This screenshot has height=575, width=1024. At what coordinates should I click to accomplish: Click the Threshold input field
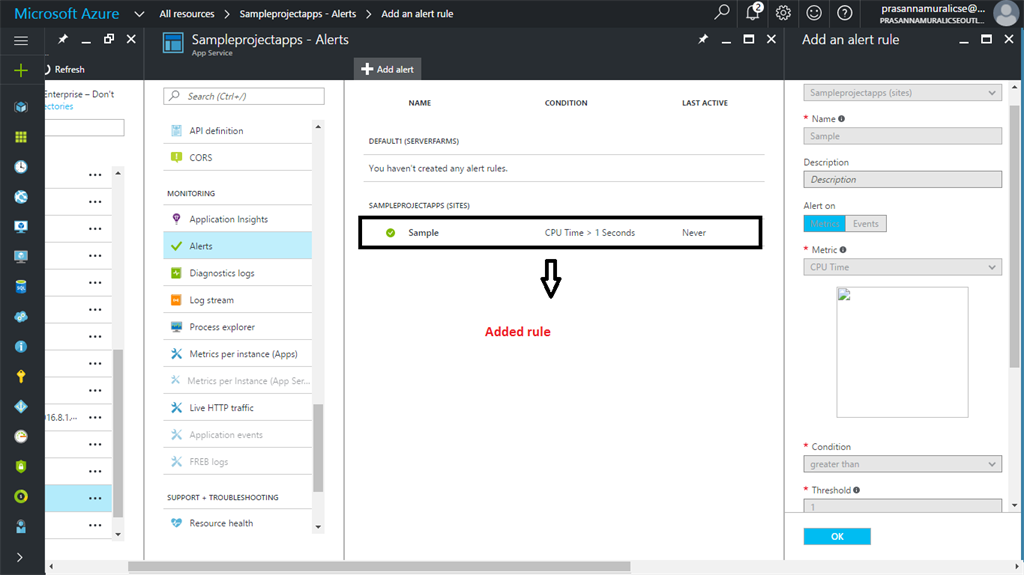[x=903, y=506]
